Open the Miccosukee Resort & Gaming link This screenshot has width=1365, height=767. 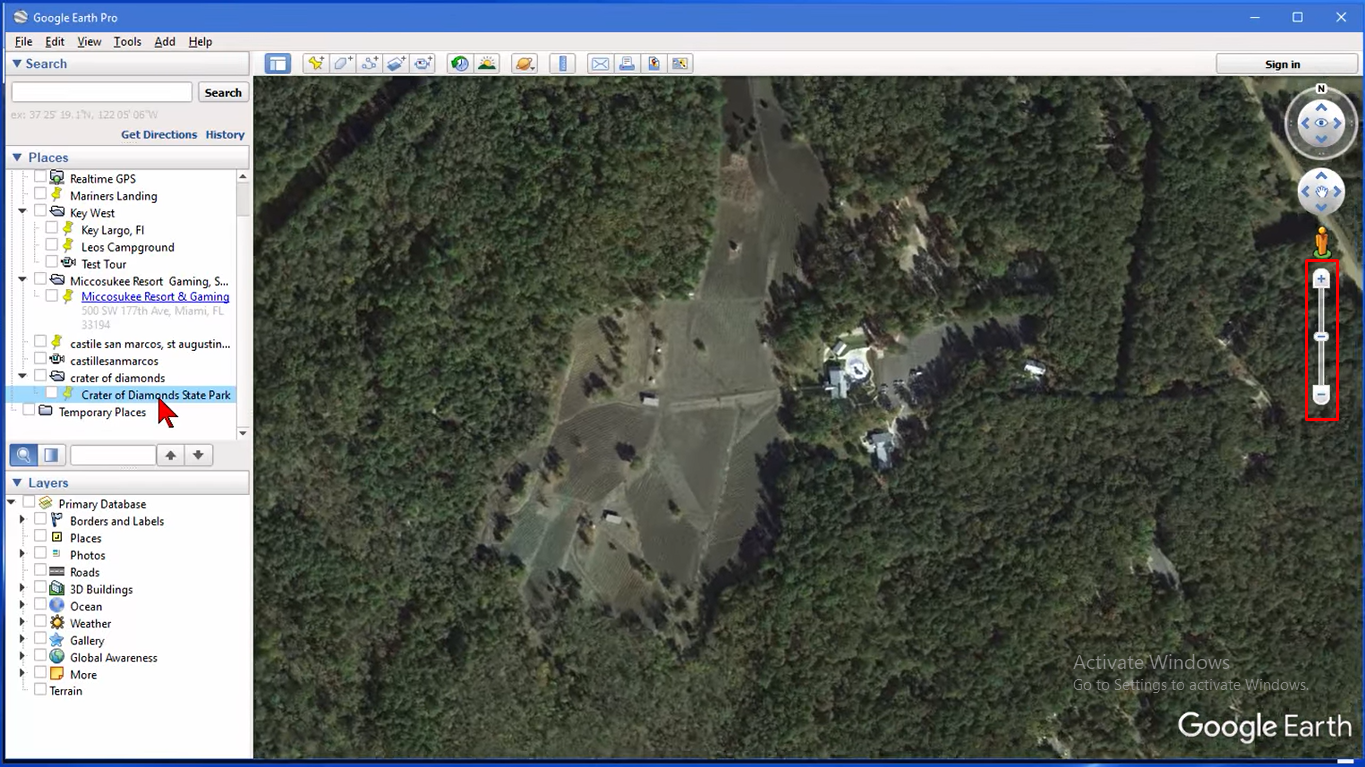coord(155,297)
